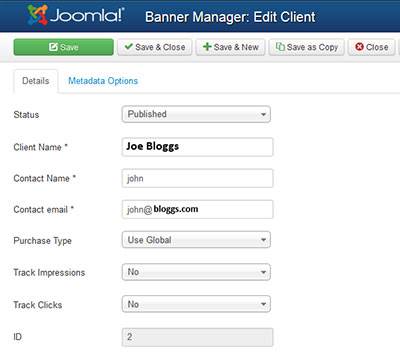Click the Contact email input field
The image size is (400, 363).
click(x=197, y=209)
